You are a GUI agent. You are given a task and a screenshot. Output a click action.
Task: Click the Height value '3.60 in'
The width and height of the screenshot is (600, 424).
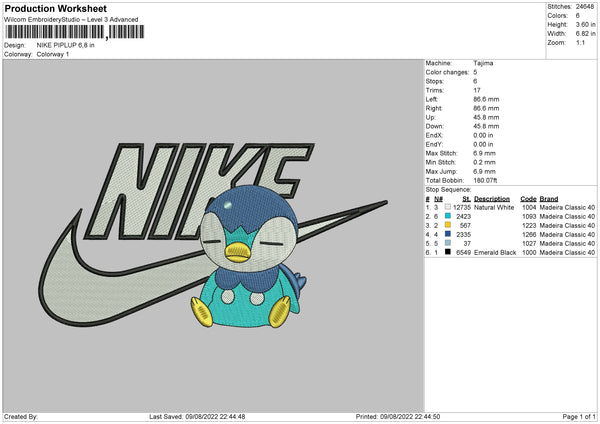coord(585,24)
